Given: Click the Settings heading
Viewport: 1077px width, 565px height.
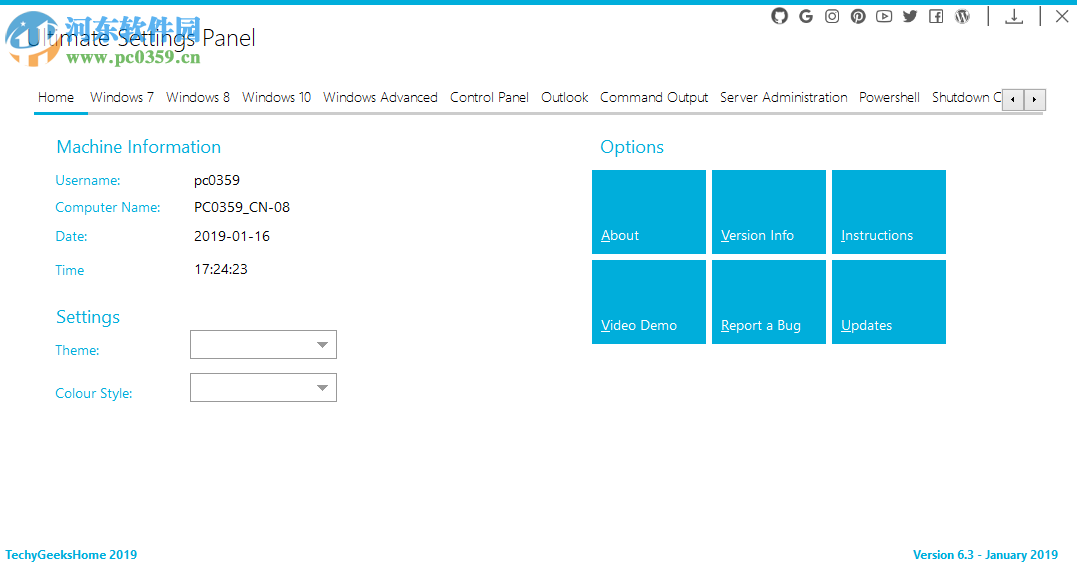Looking at the screenshot, I should coord(88,317).
